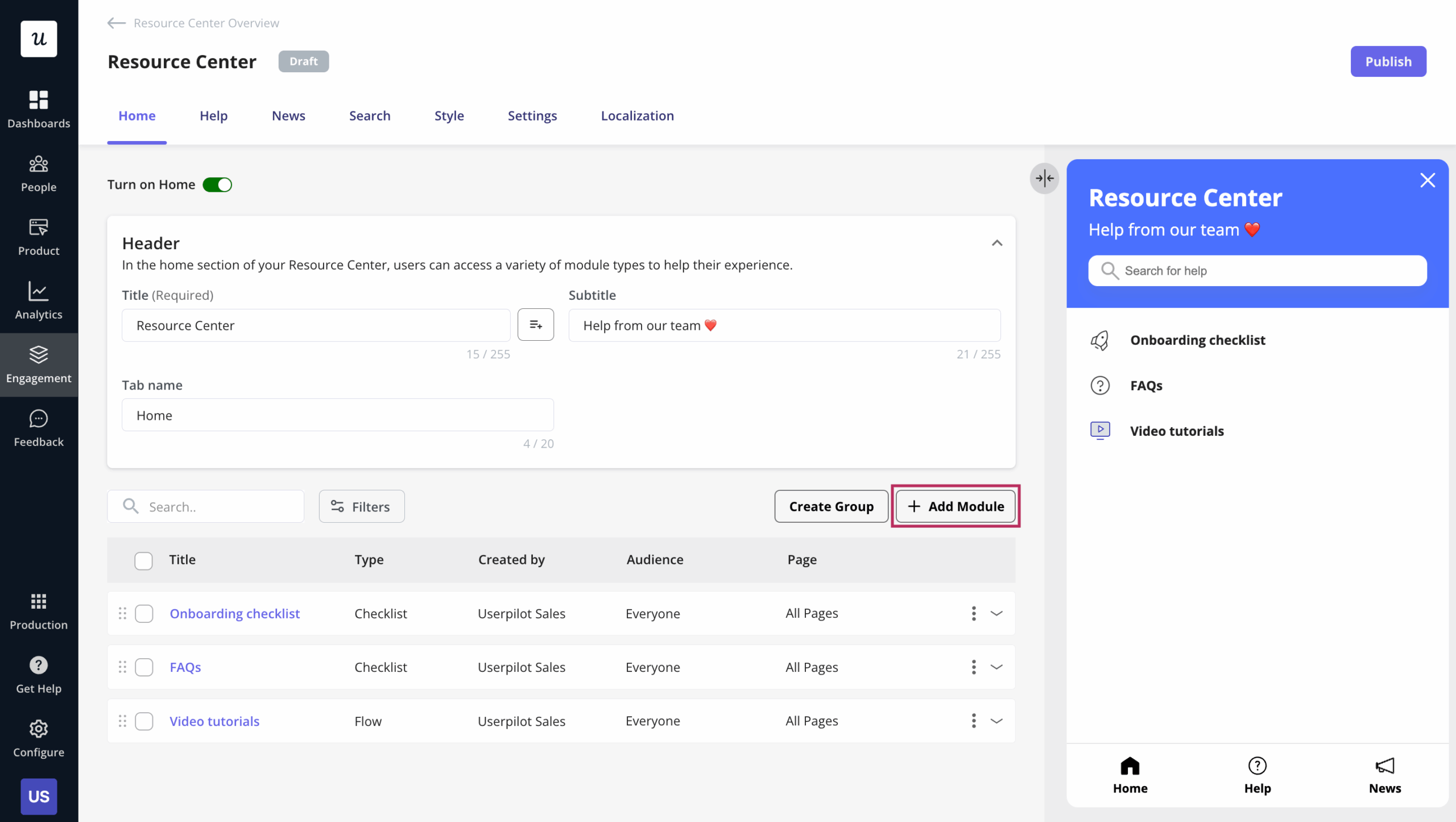
Task: Open the title formatting icon beside the Title field
Action: click(x=535, y=324)
